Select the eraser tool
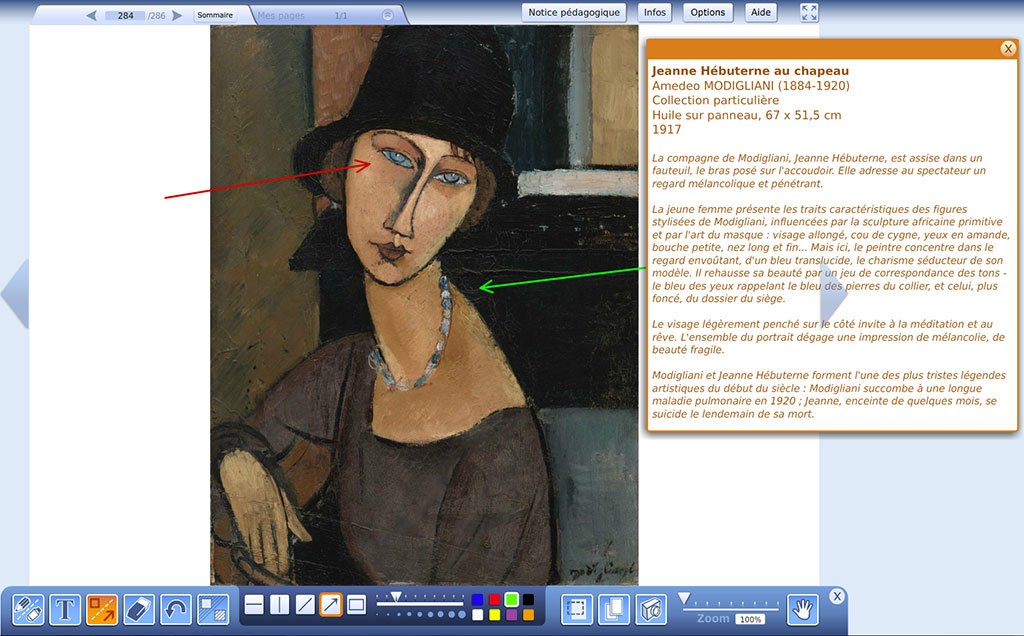The width and height of the screenshot is (1024, 636). 139,608
